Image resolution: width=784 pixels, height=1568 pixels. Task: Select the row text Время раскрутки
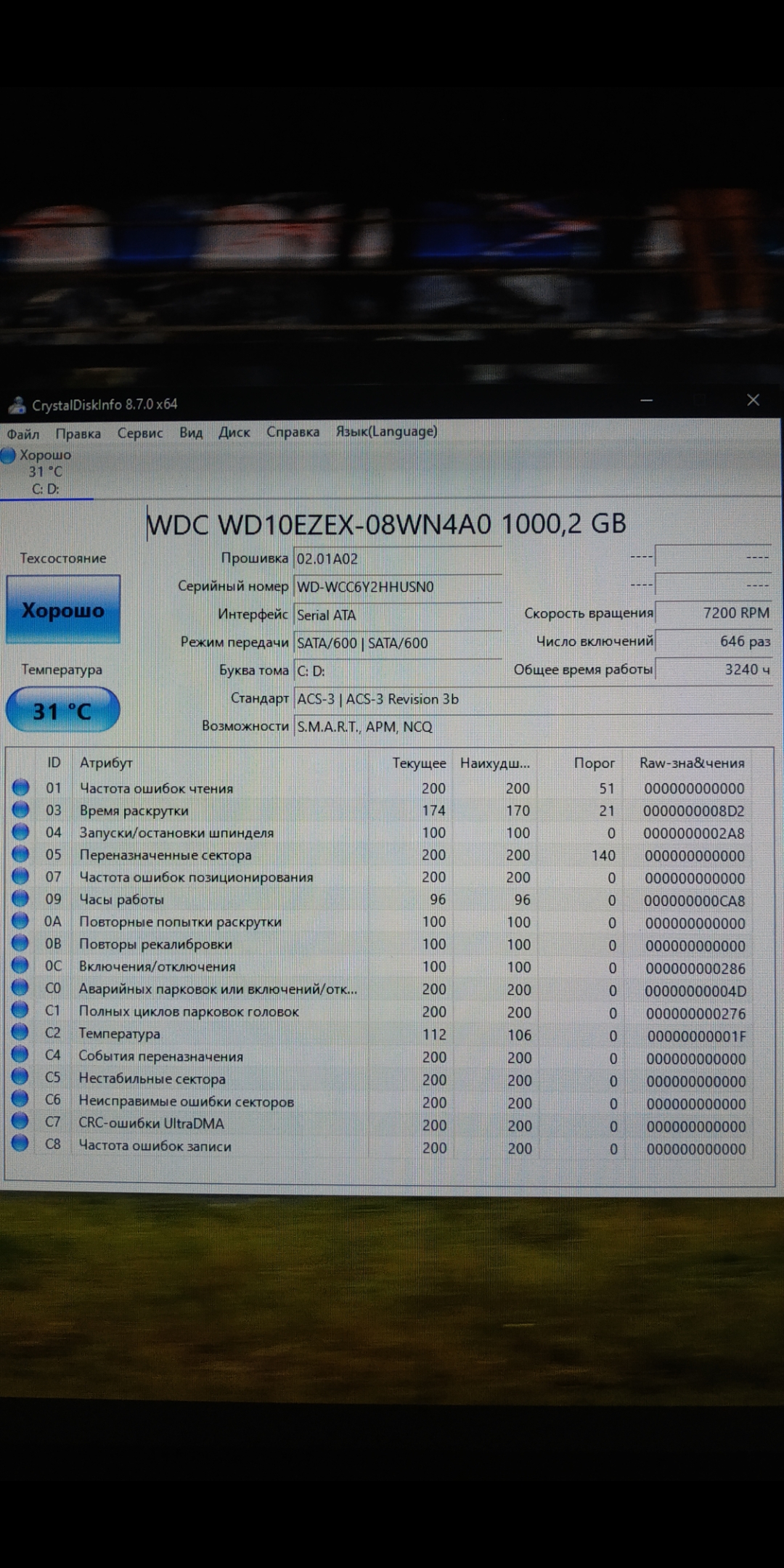(x=134, y=811)
